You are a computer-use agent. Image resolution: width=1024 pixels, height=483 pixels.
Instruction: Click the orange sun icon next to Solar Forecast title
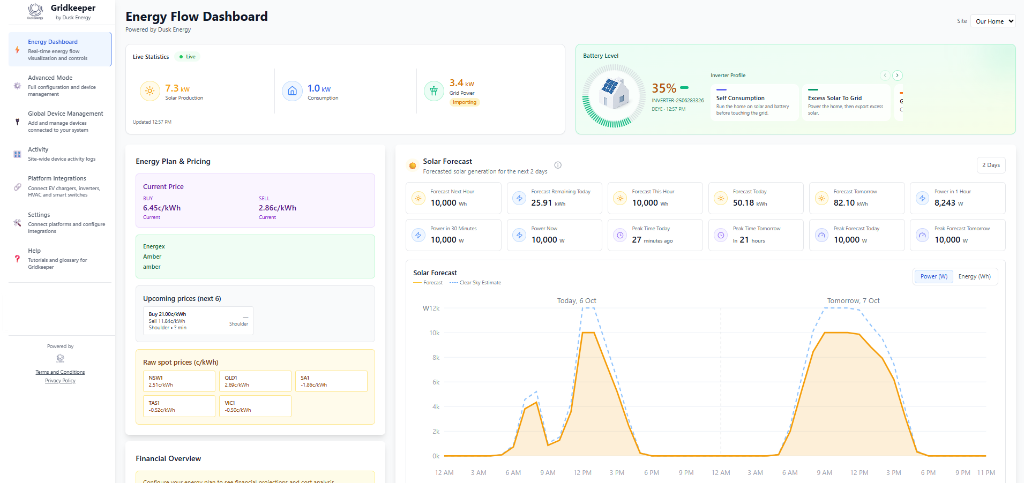[x=413, y=166]
